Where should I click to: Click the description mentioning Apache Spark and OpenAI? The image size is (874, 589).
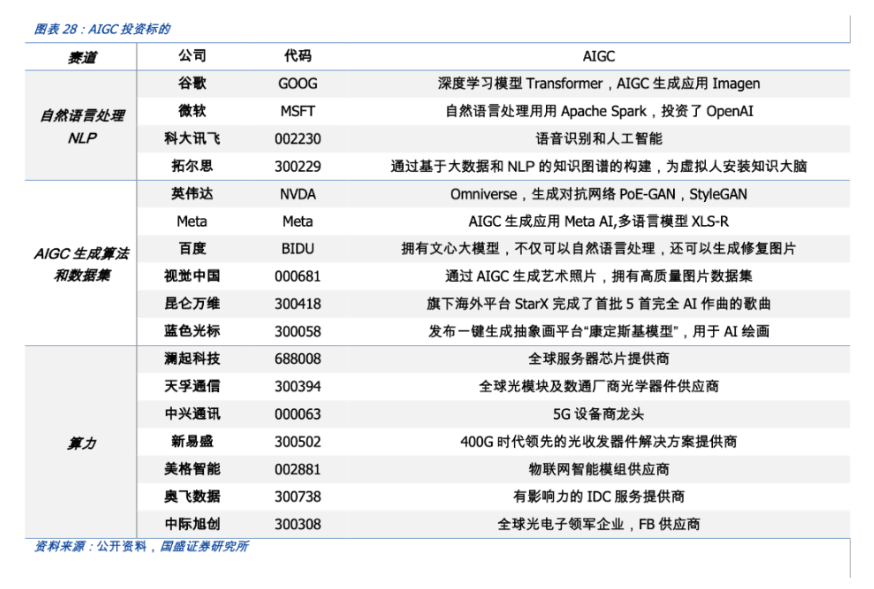tap(599, 111)
